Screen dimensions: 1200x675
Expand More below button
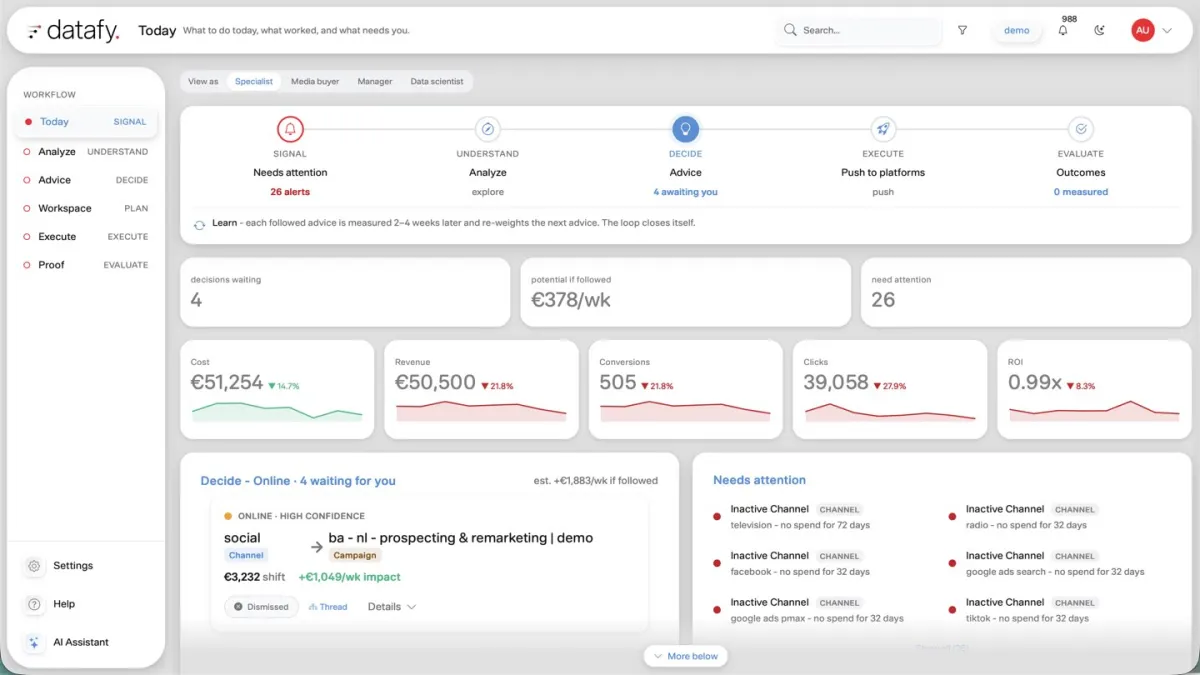point(686,656)
